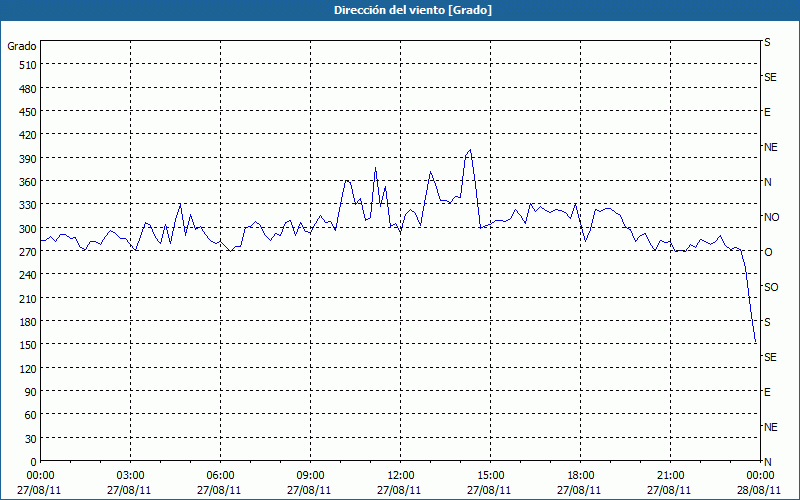Click the 'E' compass label level with 90
The height and width of the screenshot is (500, 800).
coord(767,392)
